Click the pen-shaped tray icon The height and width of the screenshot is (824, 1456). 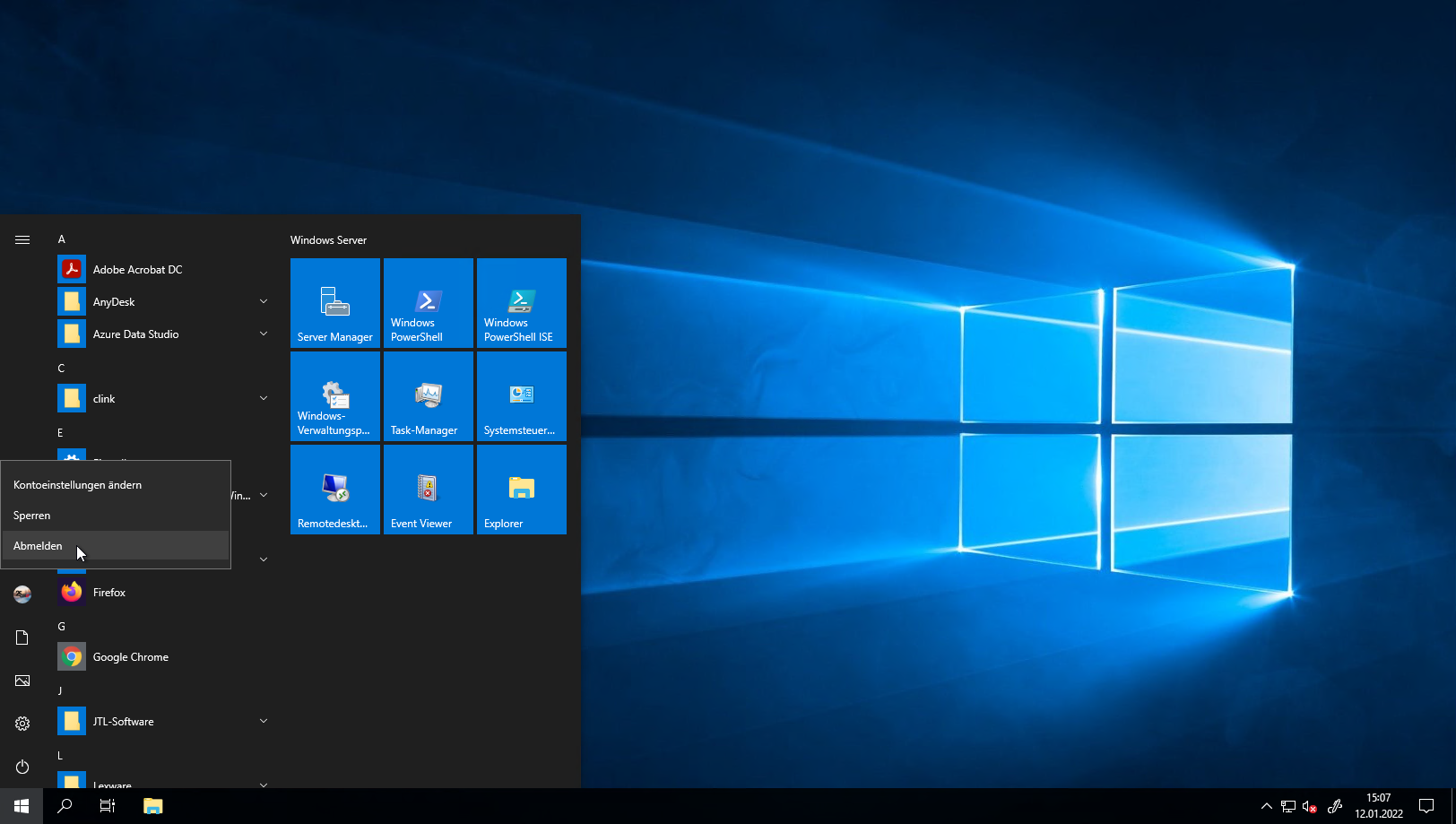click(1335, 806)
